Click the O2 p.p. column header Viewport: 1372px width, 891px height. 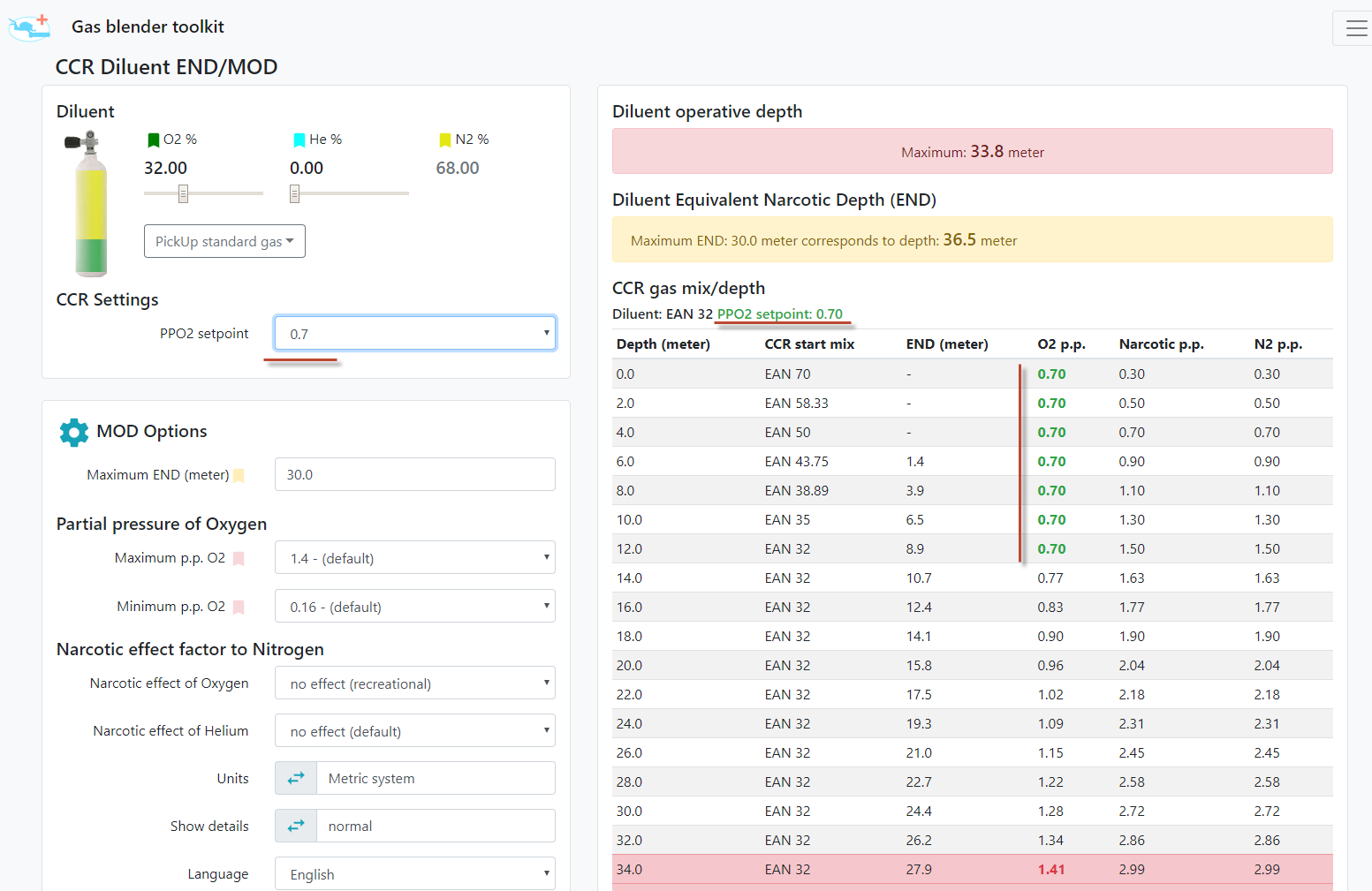point(1061,344)
